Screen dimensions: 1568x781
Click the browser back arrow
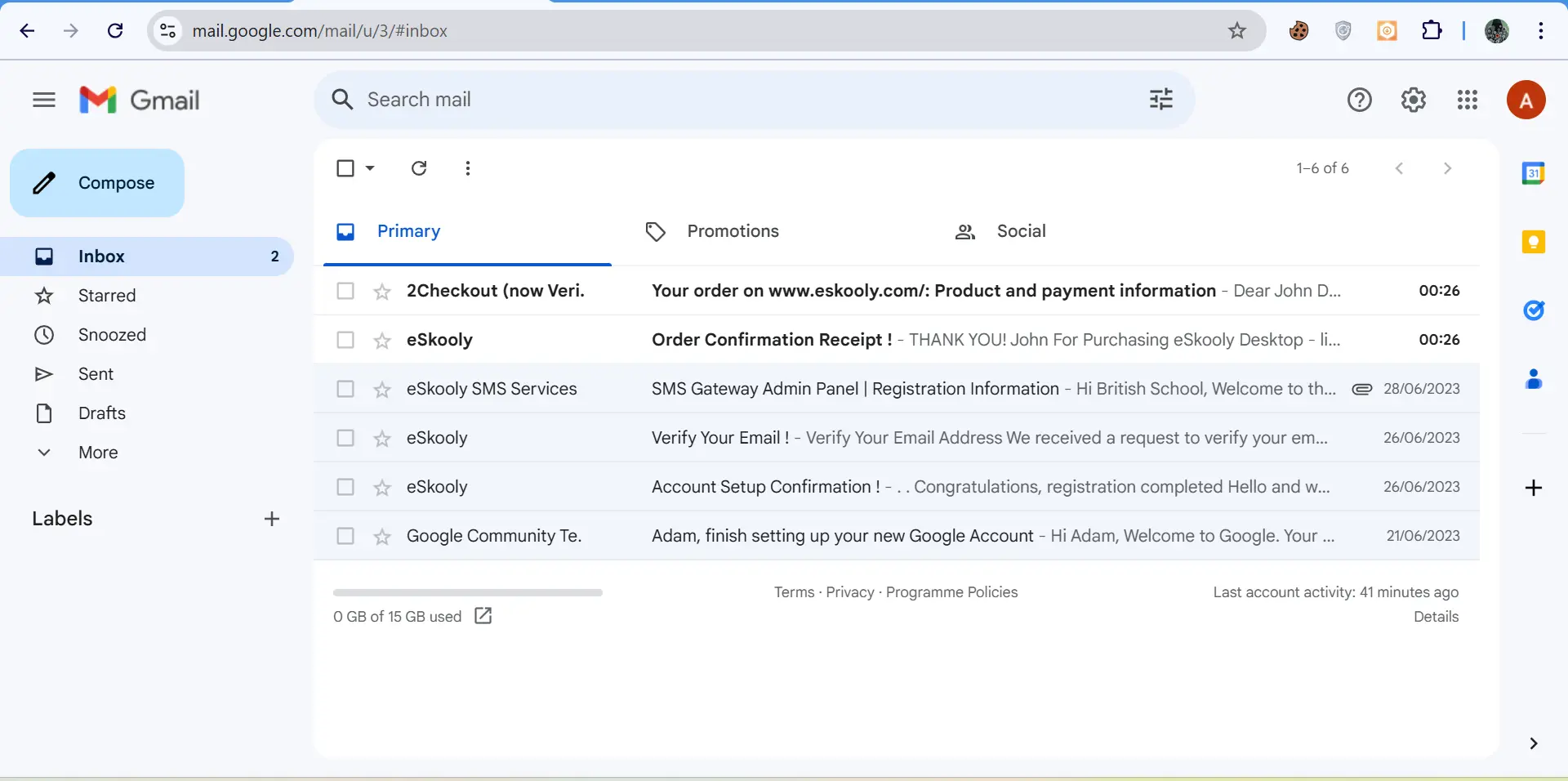click(27, 31)
